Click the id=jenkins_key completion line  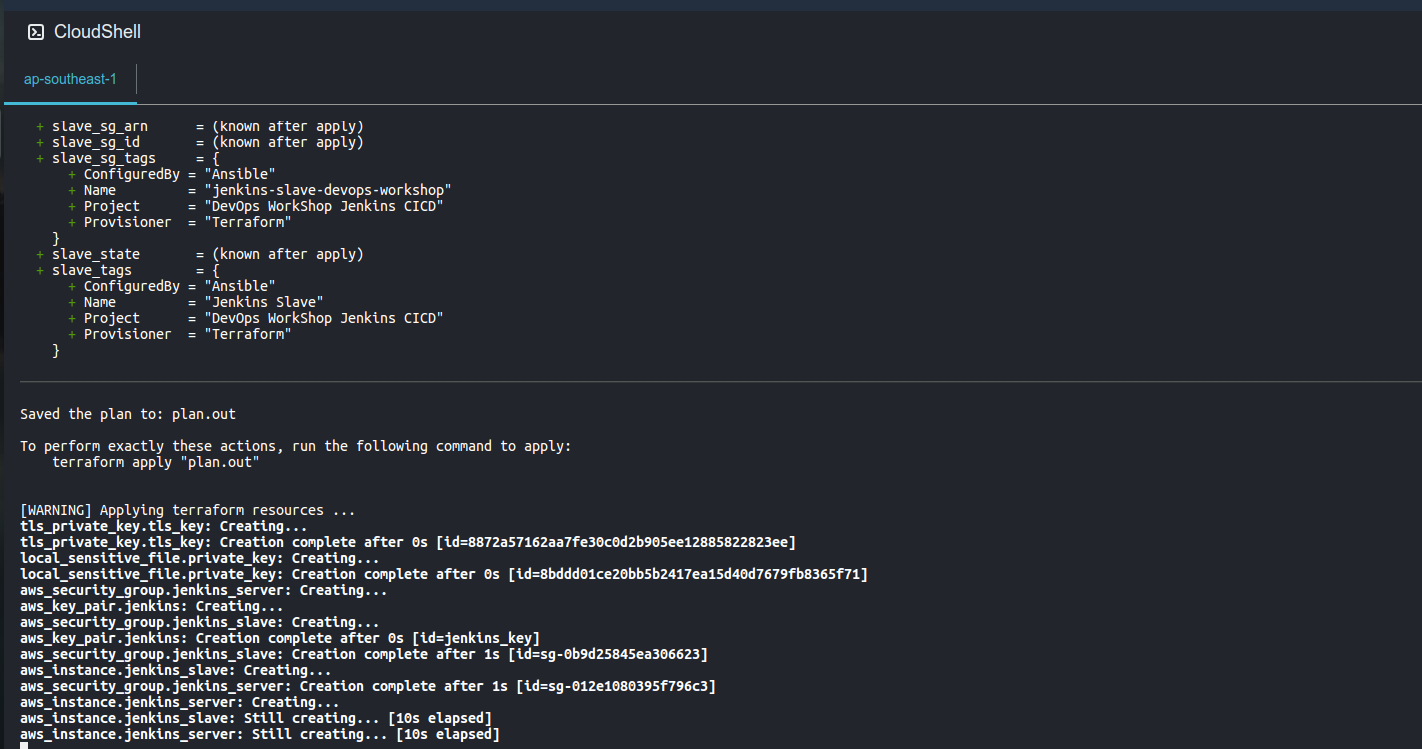[x=280, y=638]
